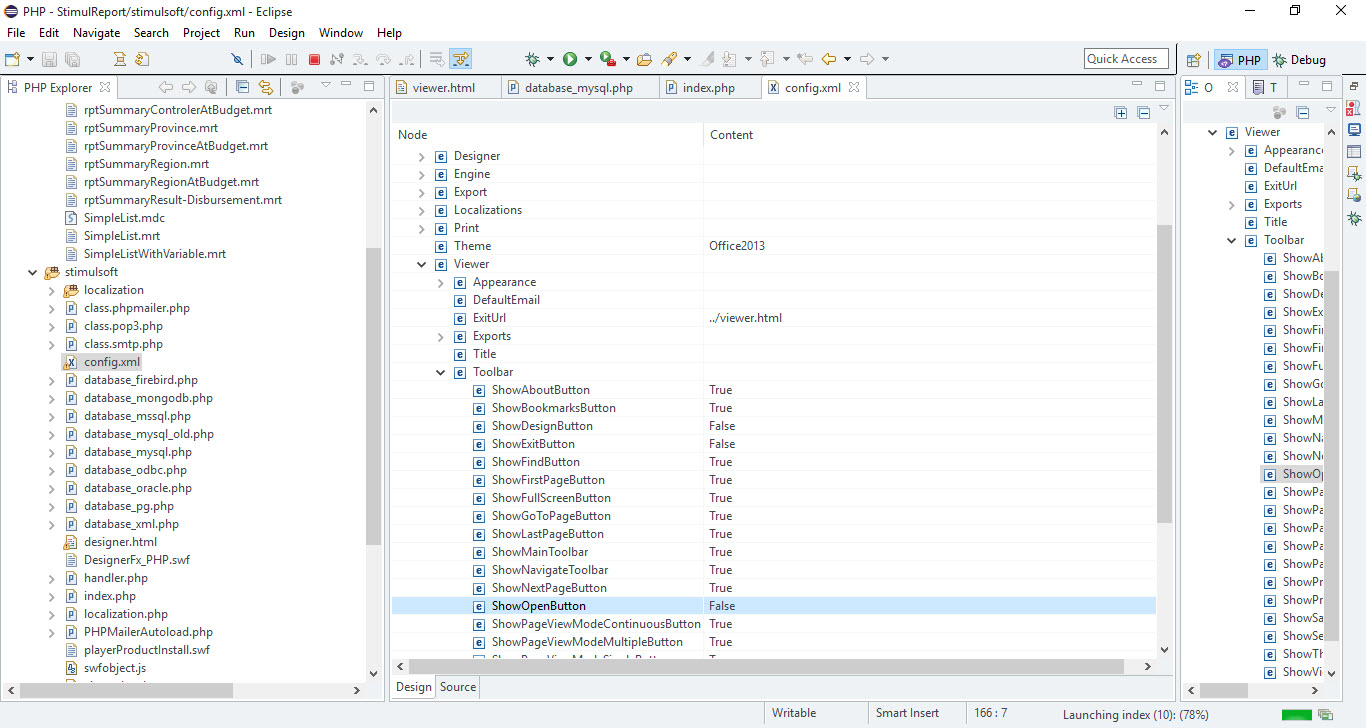Click the editor horizontal scrollbar
Image resolution: width=1366 pixels, height=728 pixels.
point(766,666)
